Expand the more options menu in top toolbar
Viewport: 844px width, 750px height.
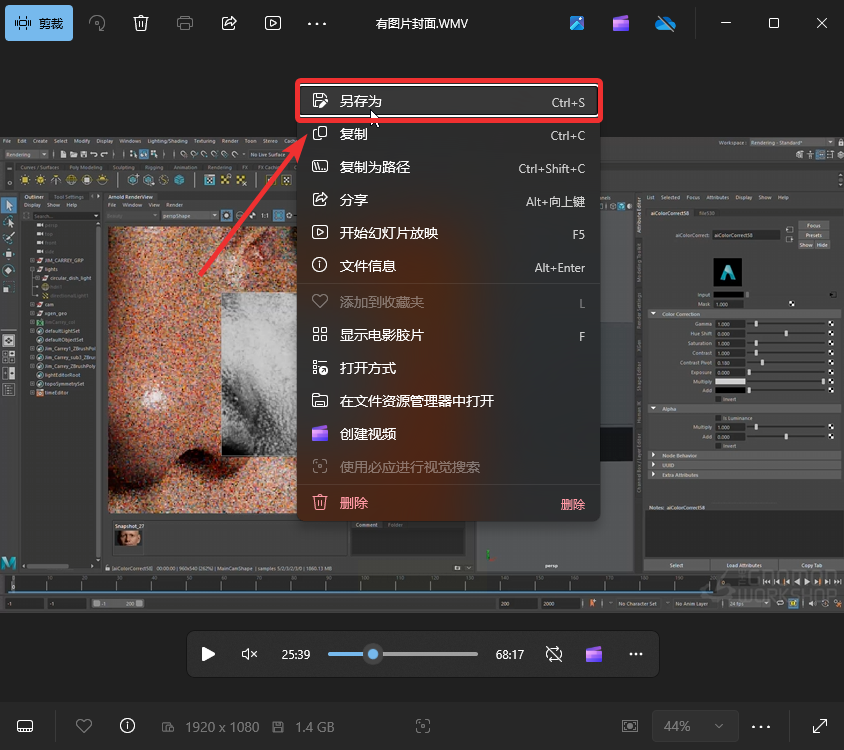coord(317,23)
